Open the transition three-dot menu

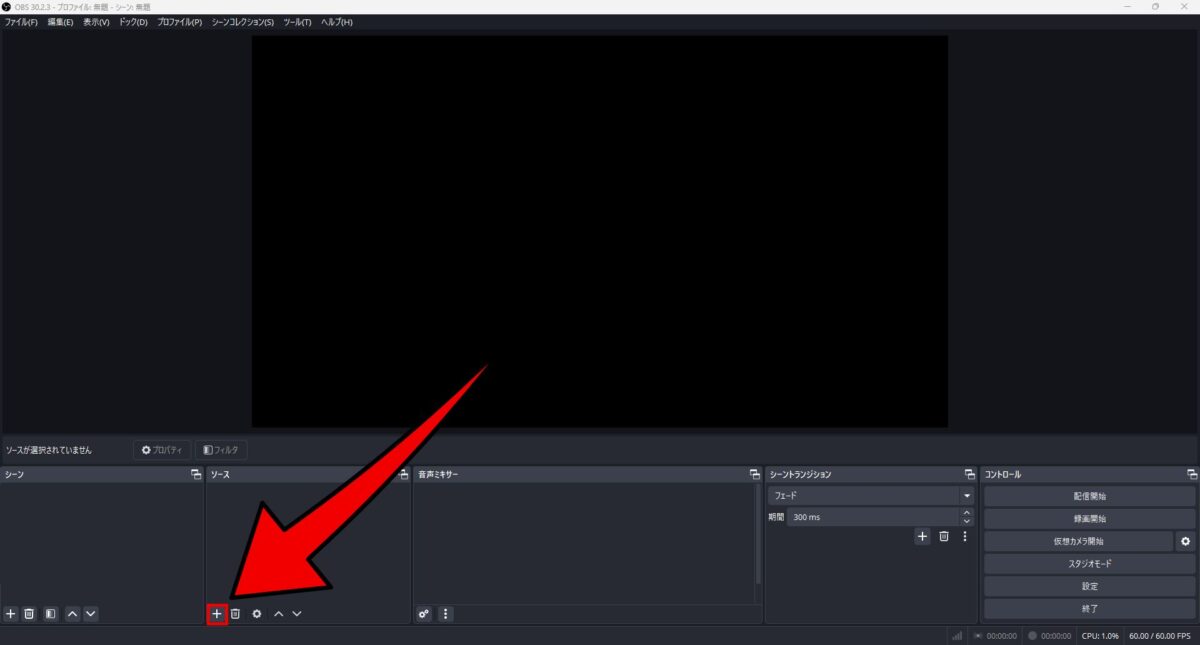point(964,536)
